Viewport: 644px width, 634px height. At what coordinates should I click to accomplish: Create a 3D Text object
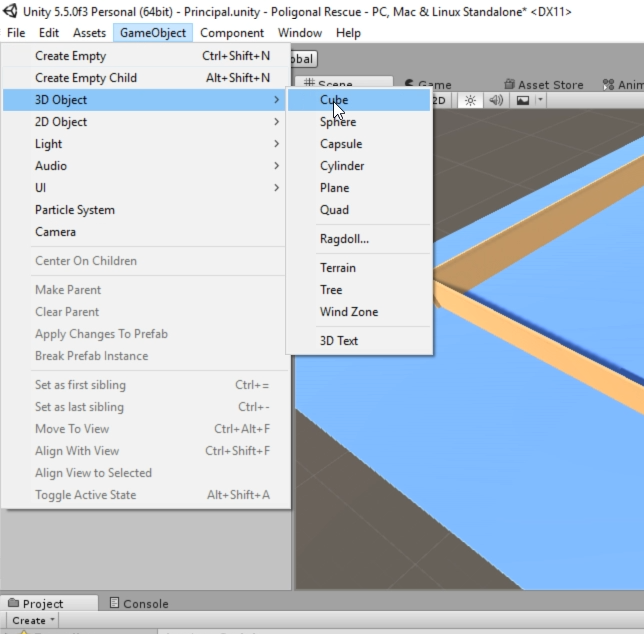(x=359, y=341)
